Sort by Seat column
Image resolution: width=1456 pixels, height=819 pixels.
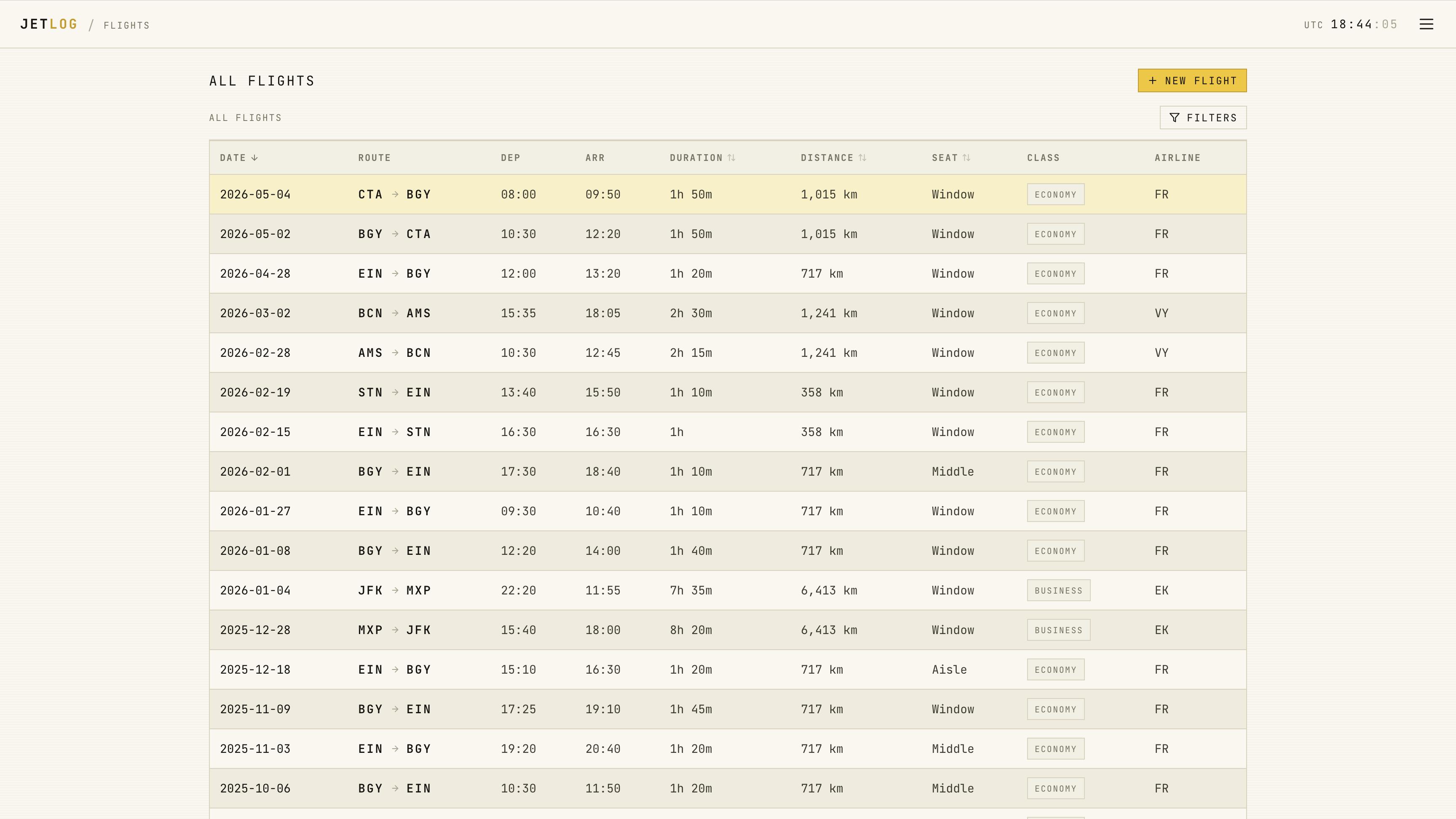click(x=951, y=158)
